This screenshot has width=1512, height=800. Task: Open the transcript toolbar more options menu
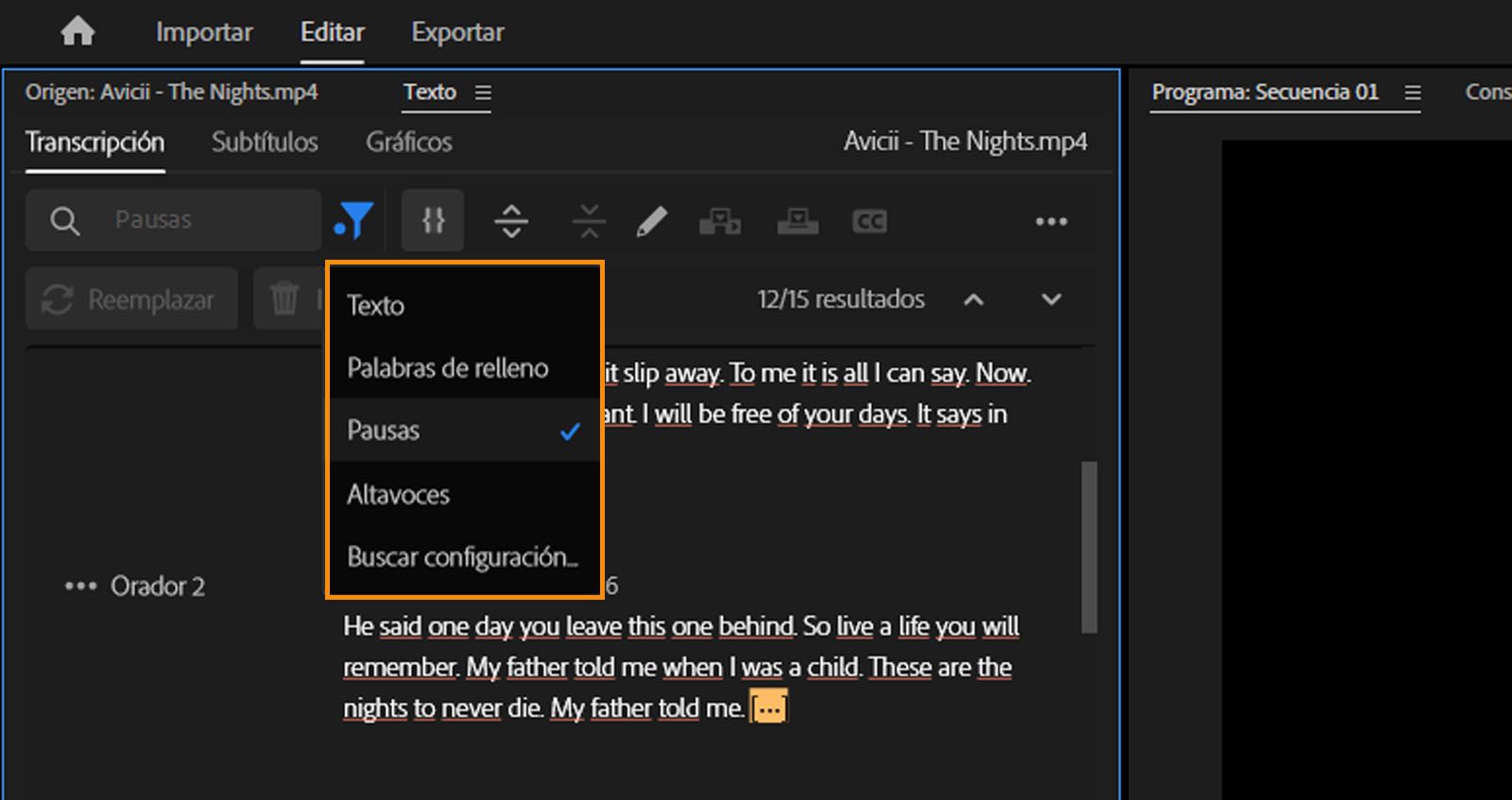pos(1051,221)
